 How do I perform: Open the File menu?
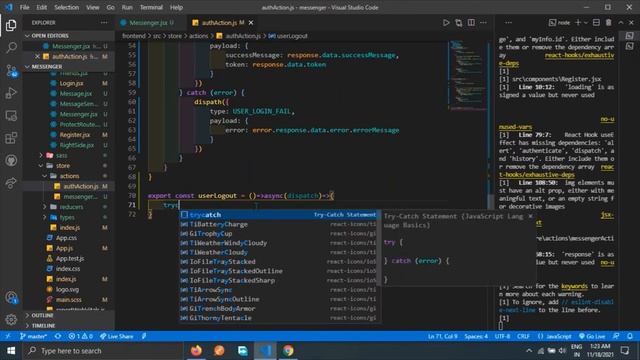tap(24, 7)
